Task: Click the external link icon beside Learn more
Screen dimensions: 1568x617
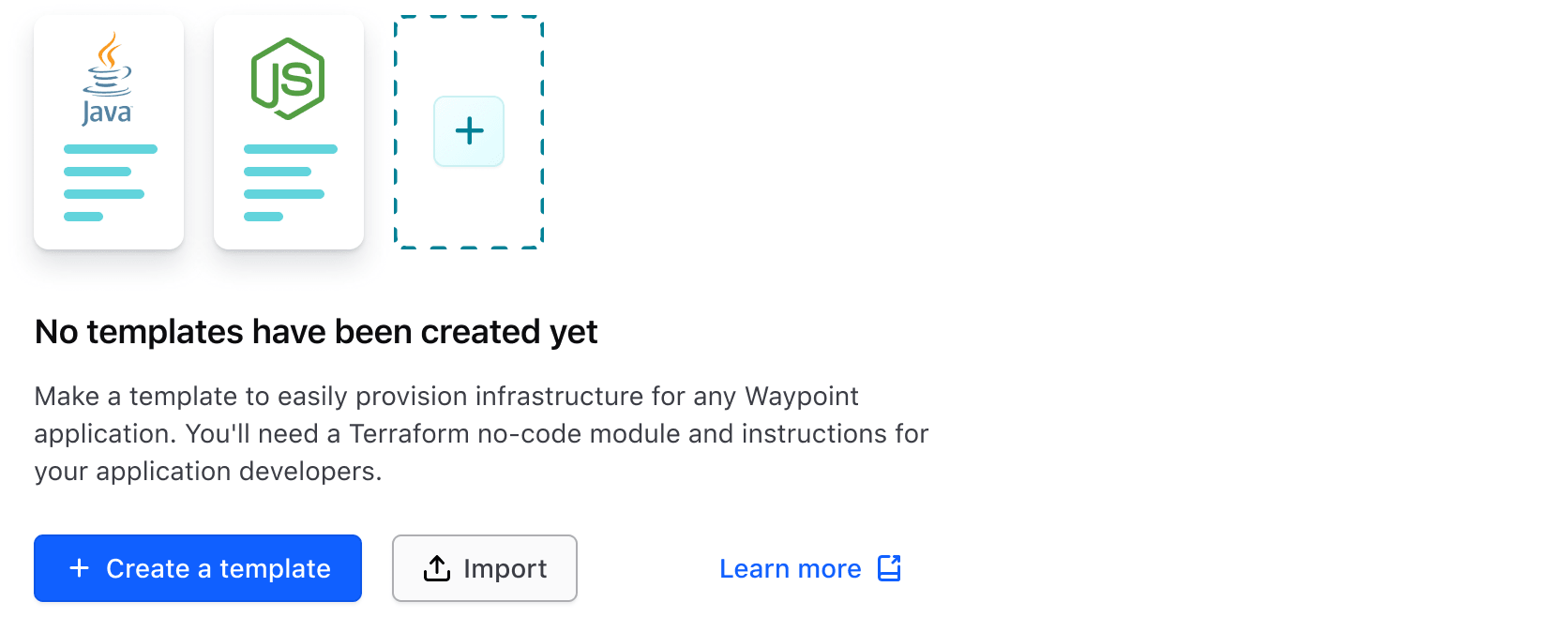Action: (x=888, y=567)
